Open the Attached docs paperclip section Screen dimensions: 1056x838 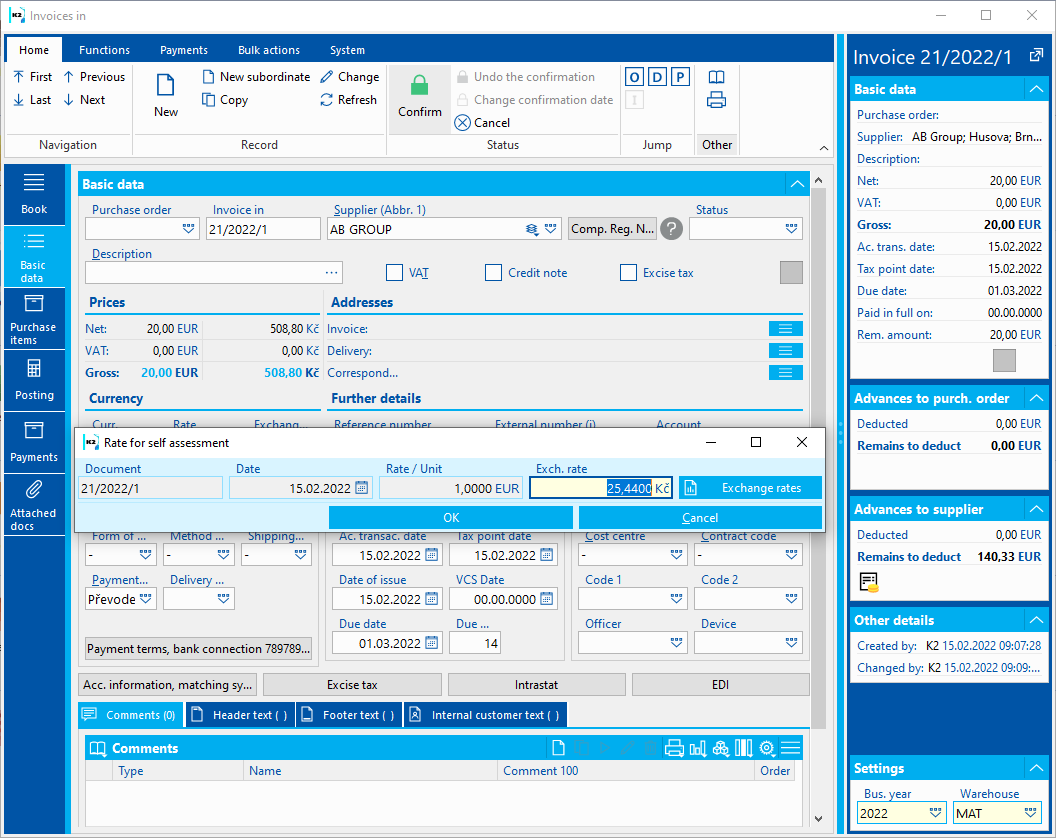coord(33,504)
